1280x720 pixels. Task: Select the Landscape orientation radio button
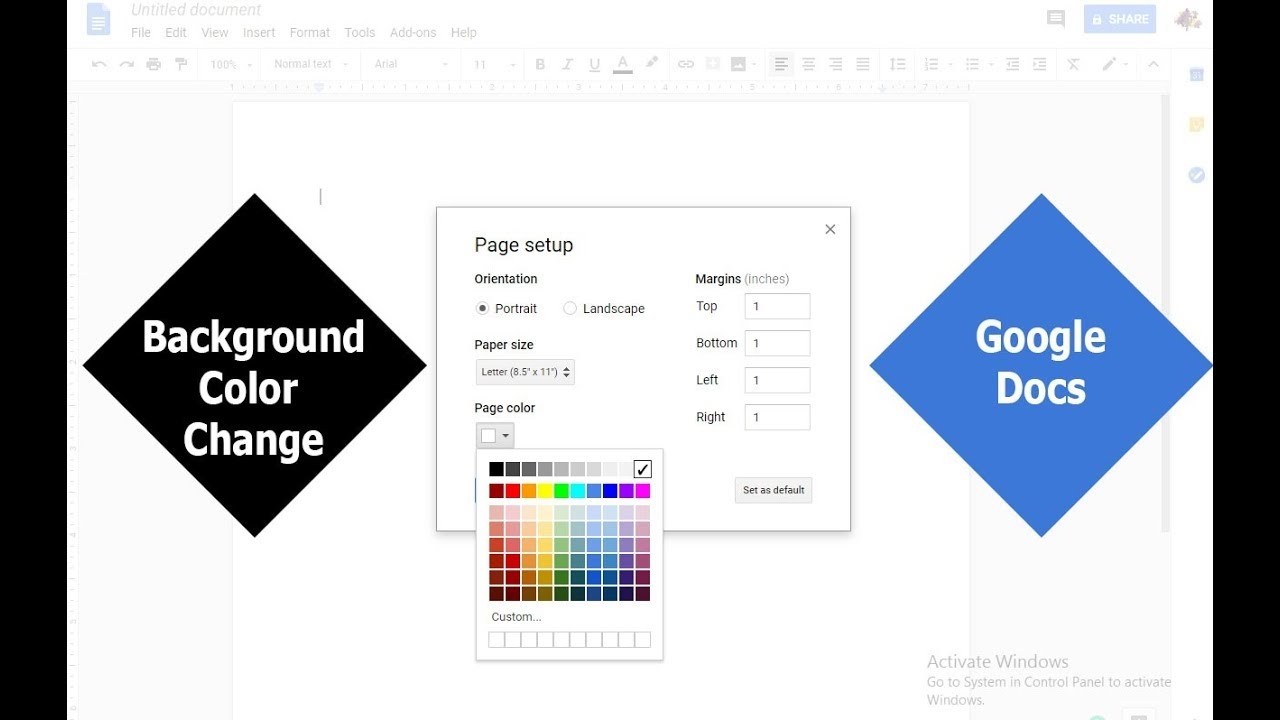point(570,308)
